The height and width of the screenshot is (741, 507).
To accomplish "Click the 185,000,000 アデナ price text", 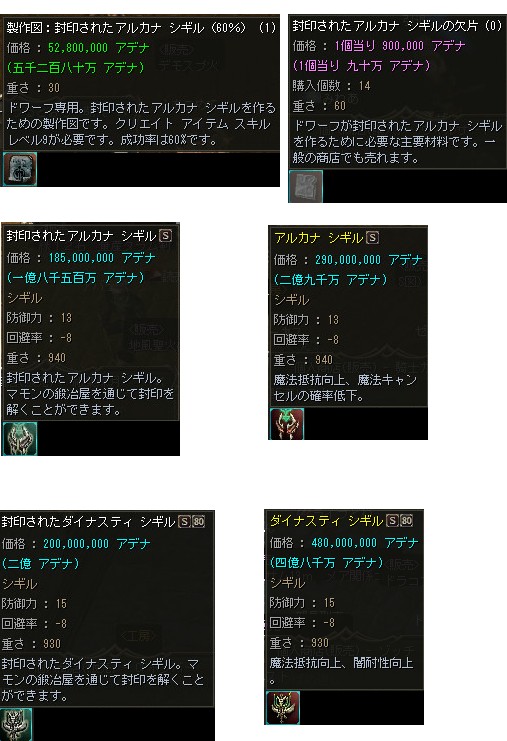I will [x=102, y=258].
